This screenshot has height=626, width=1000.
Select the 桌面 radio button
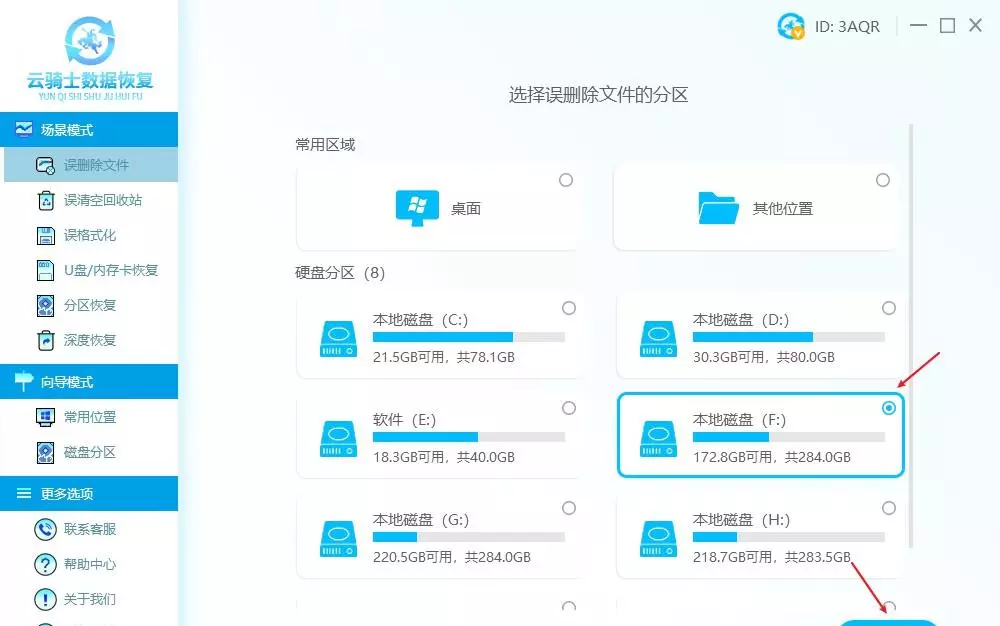(566, 180)
